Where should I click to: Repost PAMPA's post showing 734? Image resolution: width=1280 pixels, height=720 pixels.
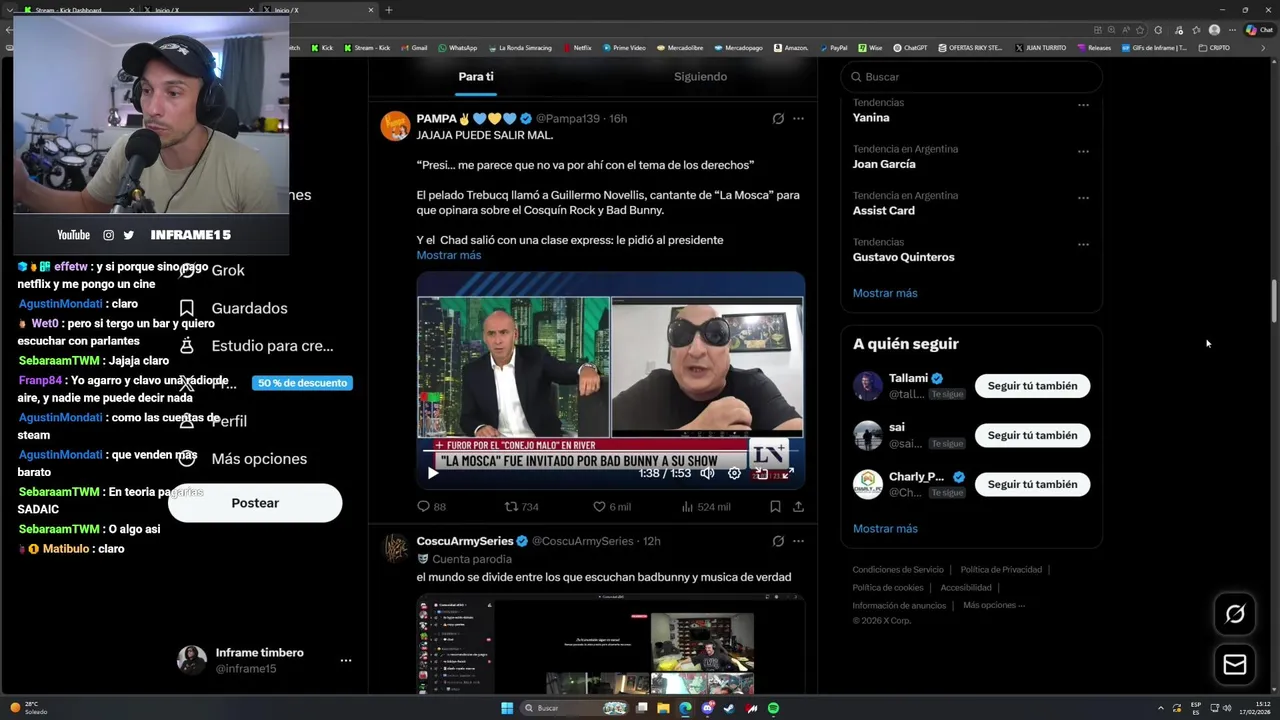(521, 507)
